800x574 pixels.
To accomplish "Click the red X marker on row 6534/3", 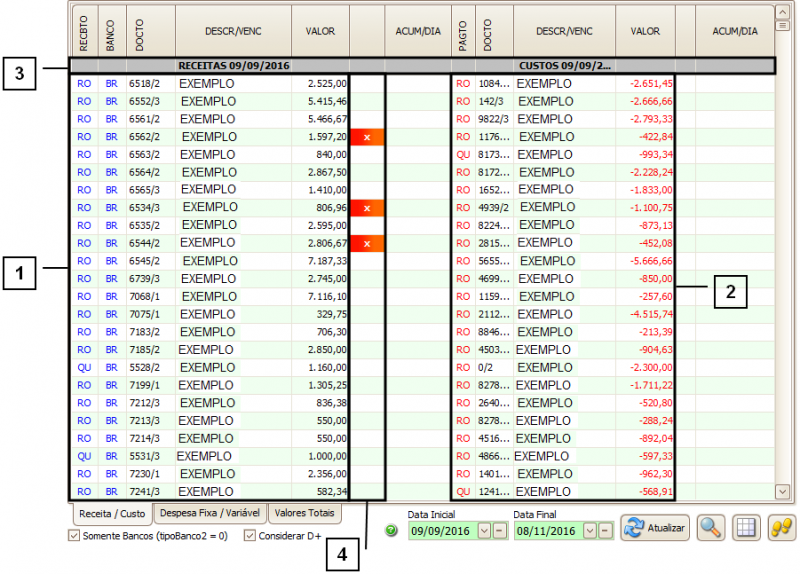I will pyautogui.click(x=367, y=208).
